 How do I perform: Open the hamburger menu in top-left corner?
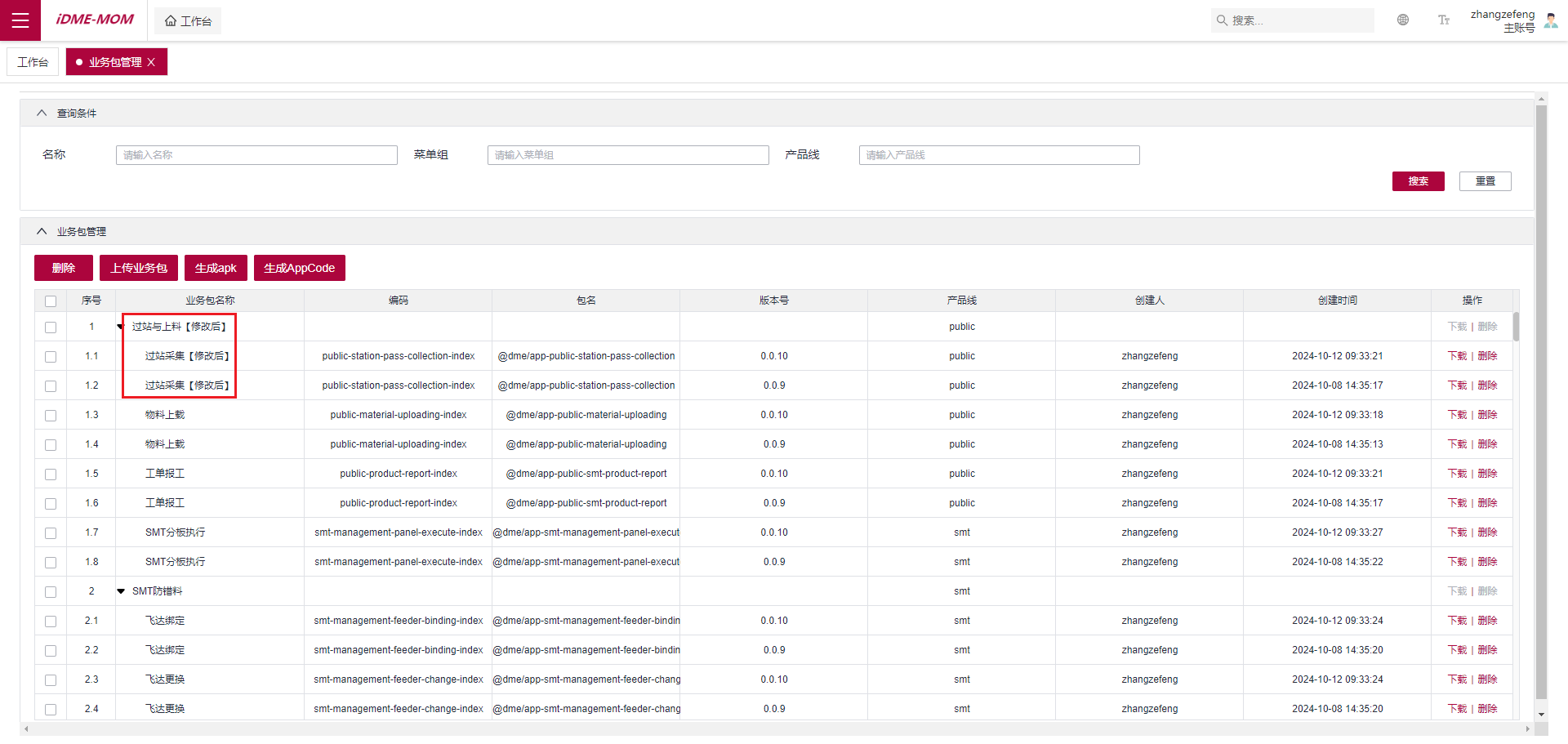pyautogui.click(x=20, y=20)
